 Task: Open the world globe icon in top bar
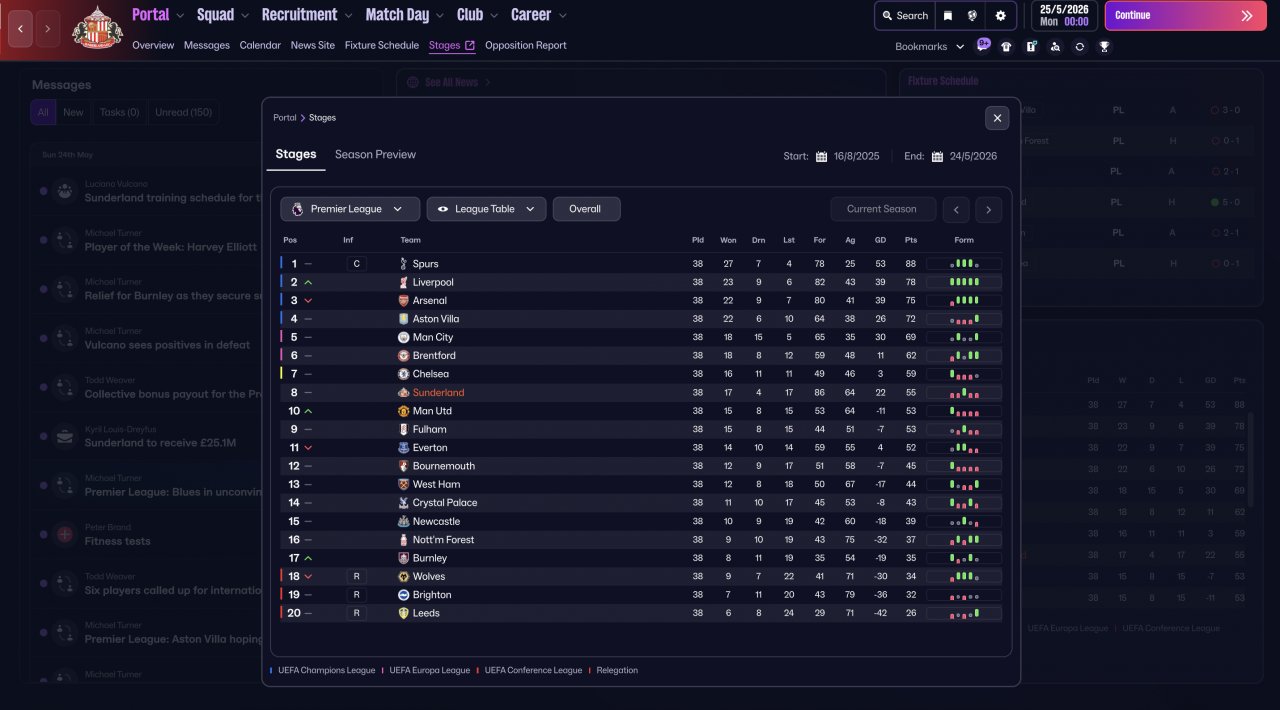coord(971,16)
